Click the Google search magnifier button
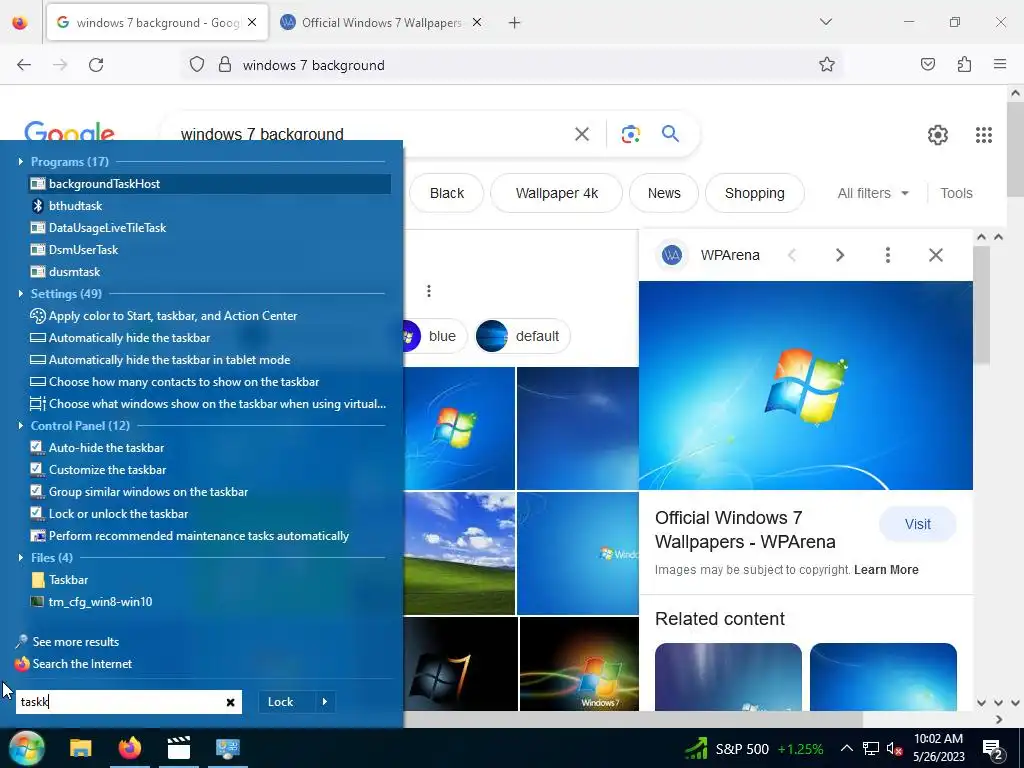1024x768 pixels. 671,135
